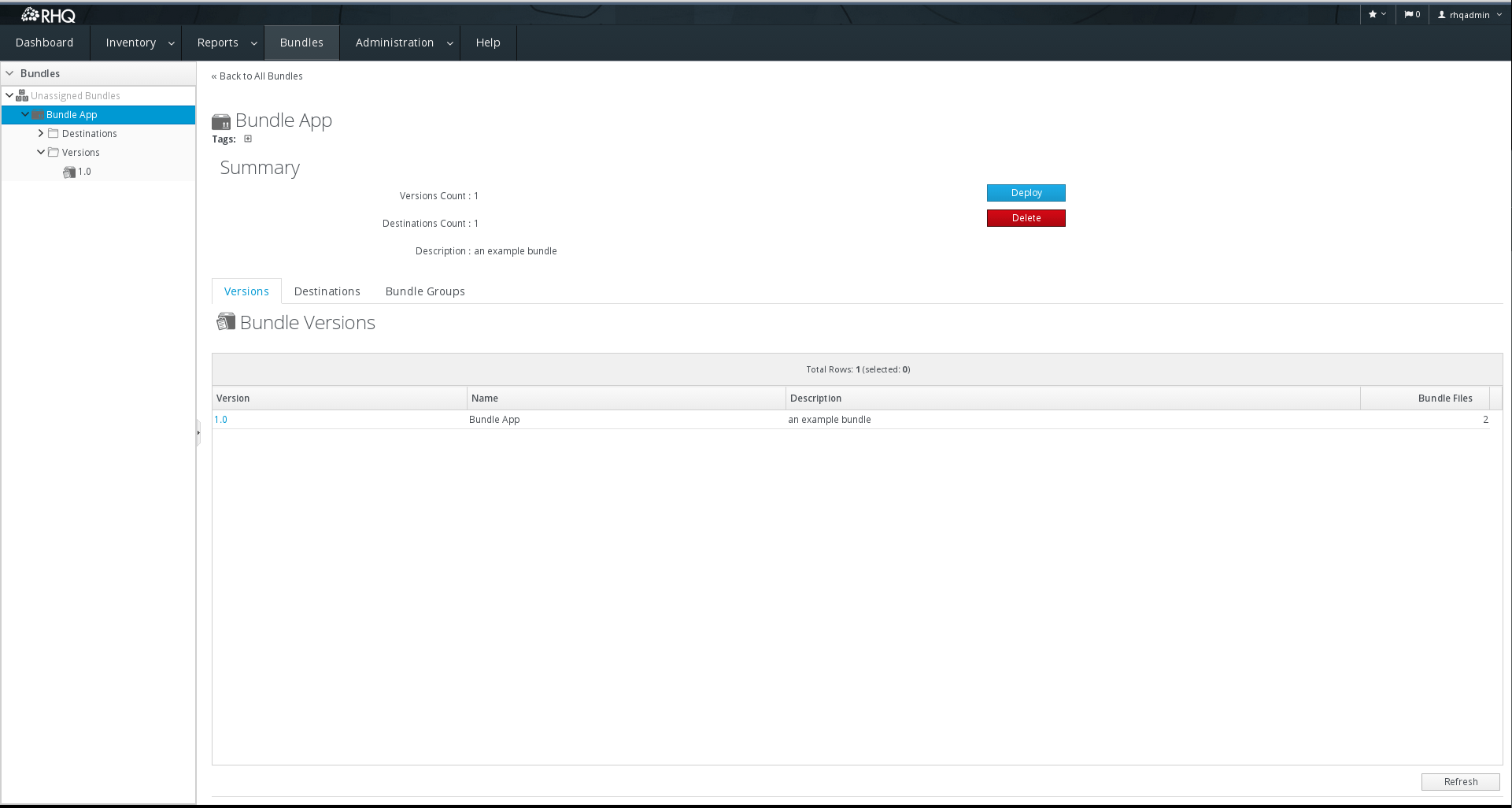Select Bundles in the navigation bar
This screenshot has height=808, width=1512.
(x=301, y=43)
